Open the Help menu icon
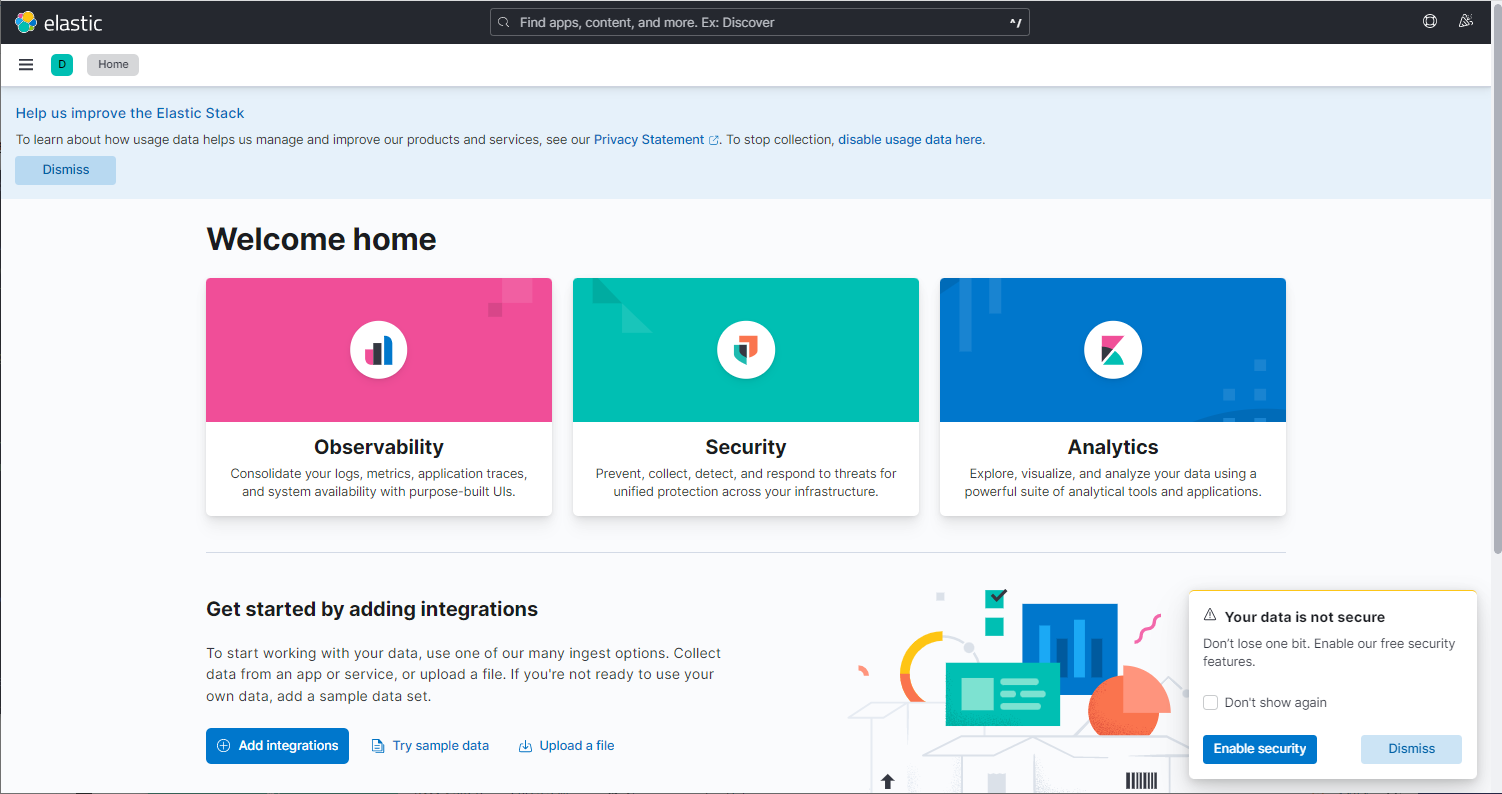The width and height of the screenshot is (1502, 794). (1430, 22)
